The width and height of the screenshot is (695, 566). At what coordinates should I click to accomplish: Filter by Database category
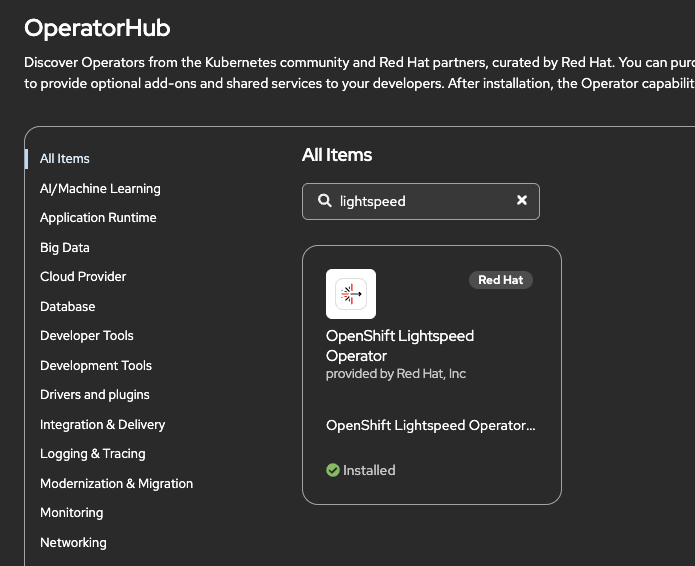tap(67, 306)
